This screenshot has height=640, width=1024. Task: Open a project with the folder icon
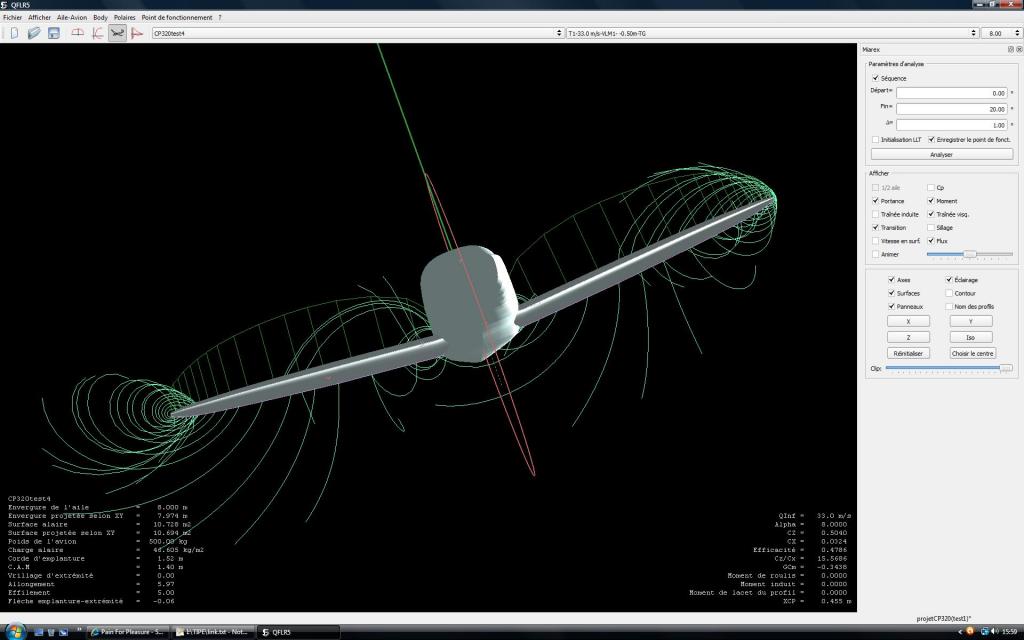(x=34, y=33)
